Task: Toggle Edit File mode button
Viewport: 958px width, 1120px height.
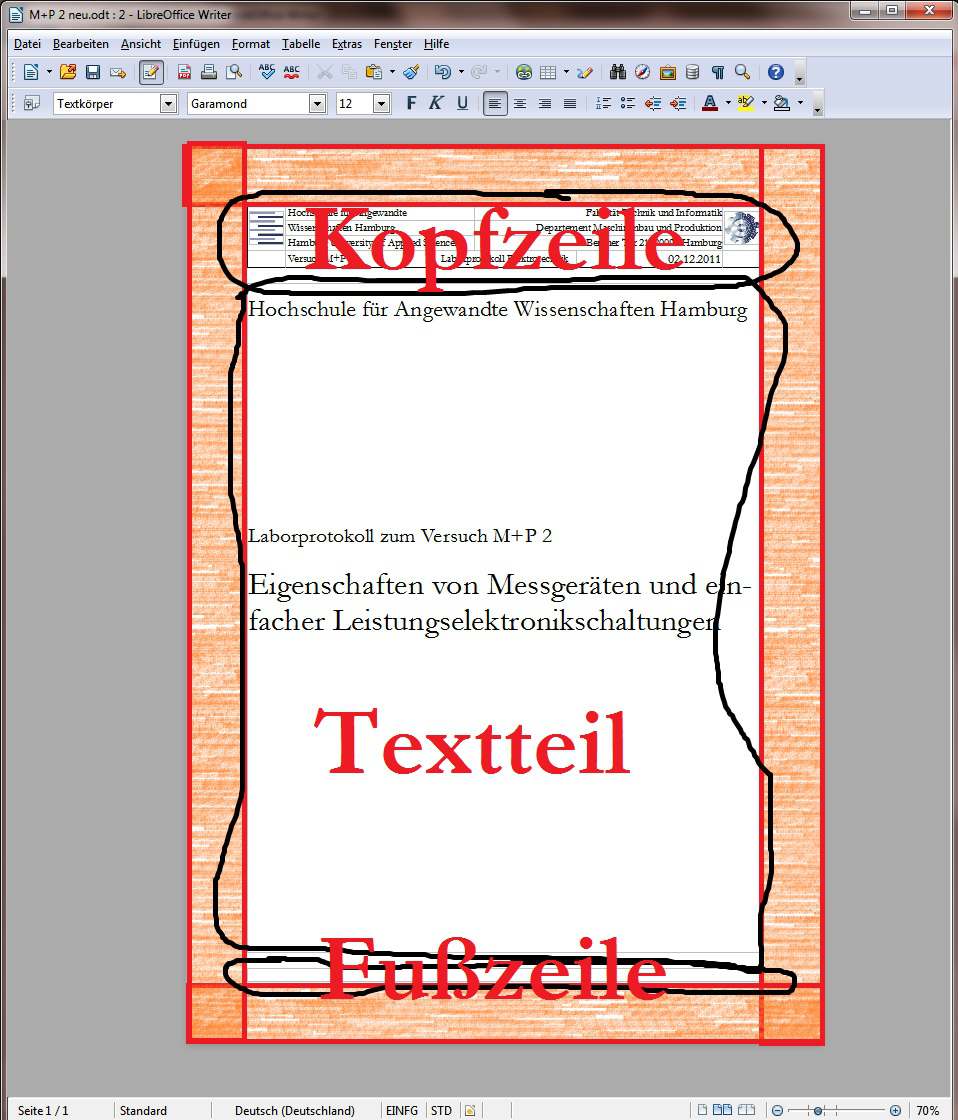Action: (x=151, y=72)
